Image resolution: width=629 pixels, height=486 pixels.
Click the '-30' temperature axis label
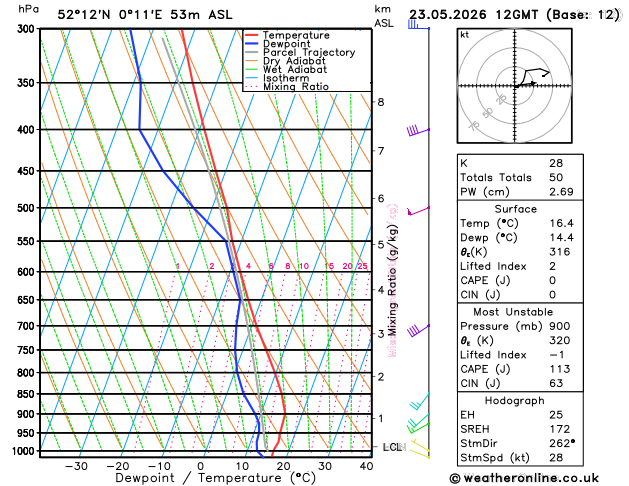(x=76, y=466)
